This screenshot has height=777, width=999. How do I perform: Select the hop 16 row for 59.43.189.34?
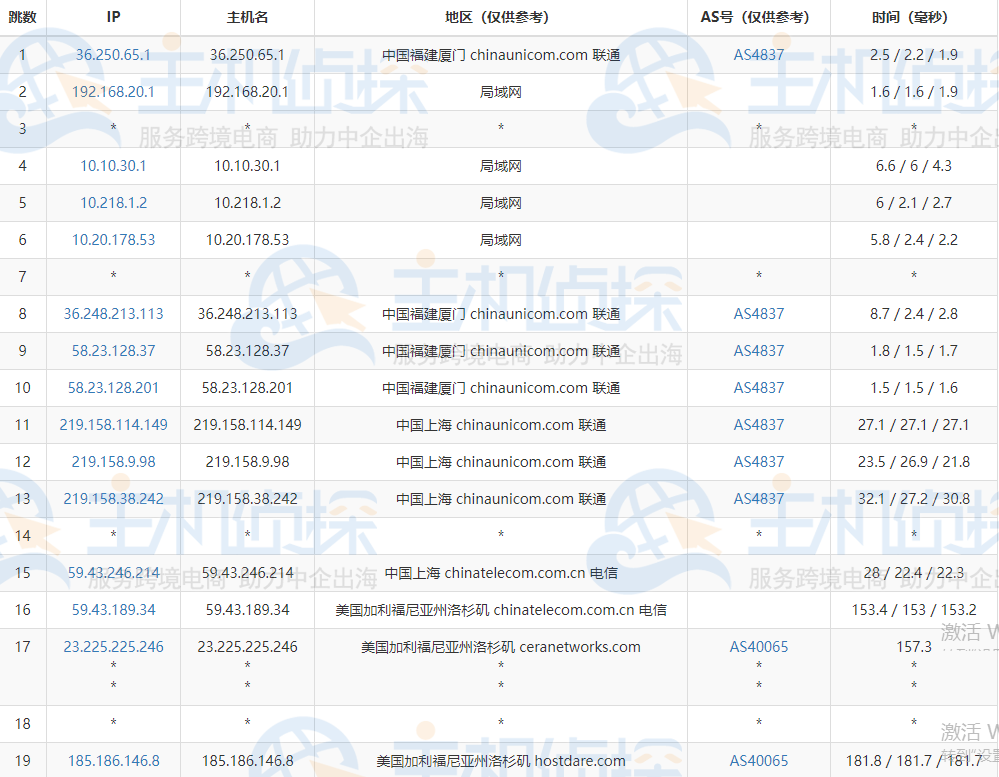click(113, 609)
